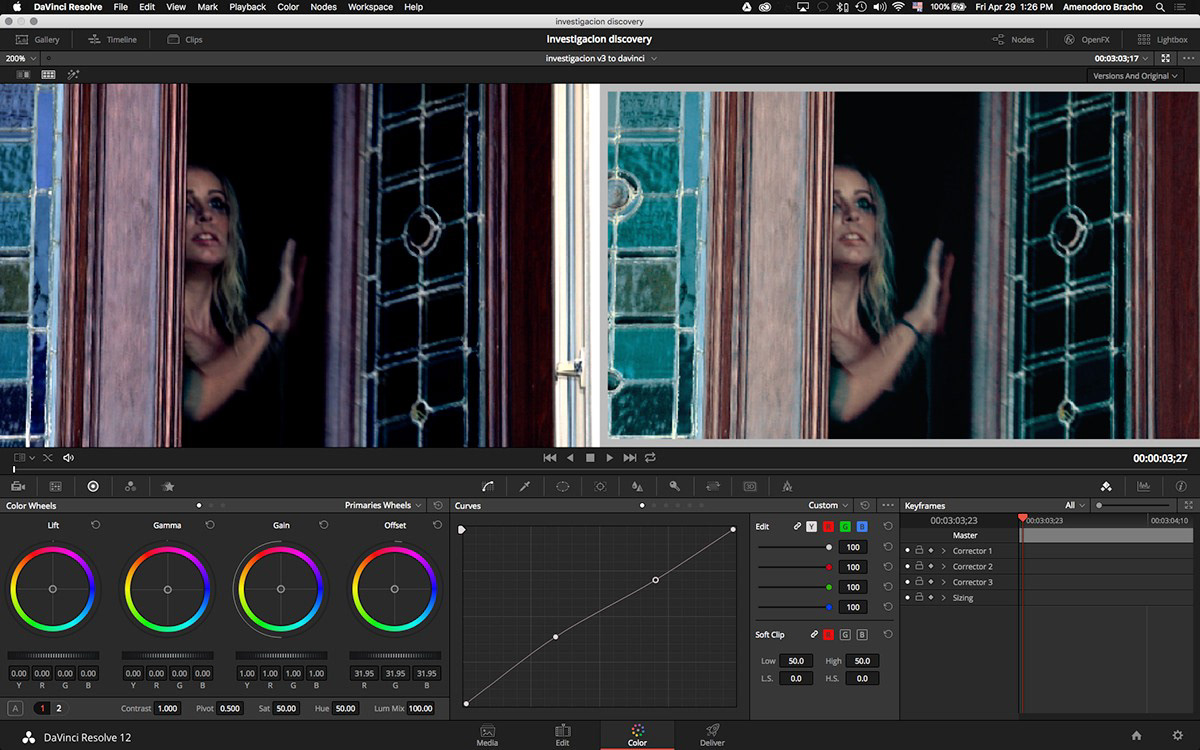
Task: Open the Playback menu
Action: 247,7
